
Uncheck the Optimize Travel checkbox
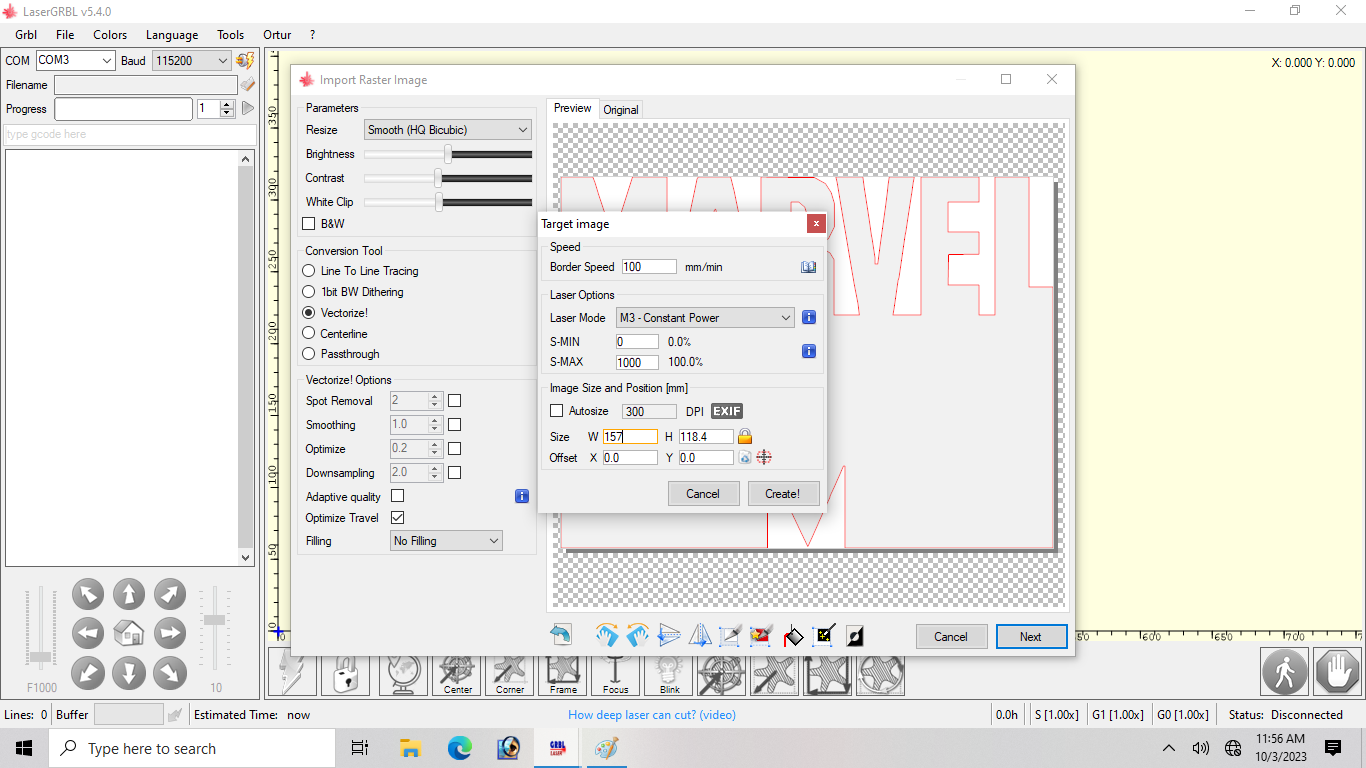coord(398,518)
